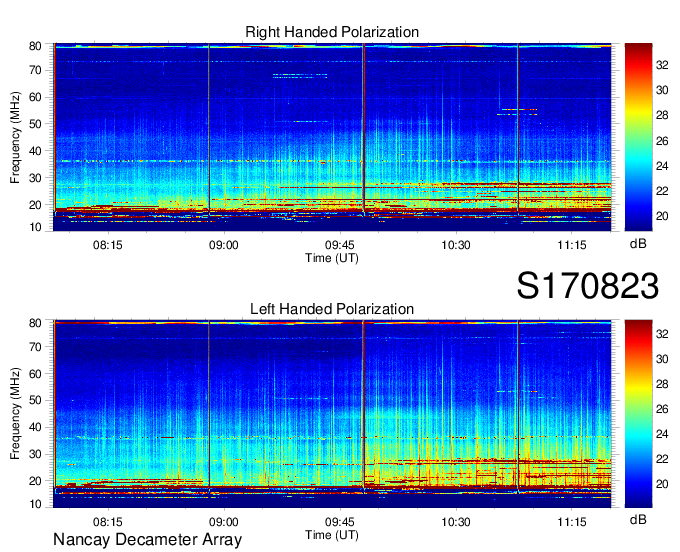Click "50" frequency tick of Right Handed plot
Screen dimensions: 680x552
click(x=35, y=124)
